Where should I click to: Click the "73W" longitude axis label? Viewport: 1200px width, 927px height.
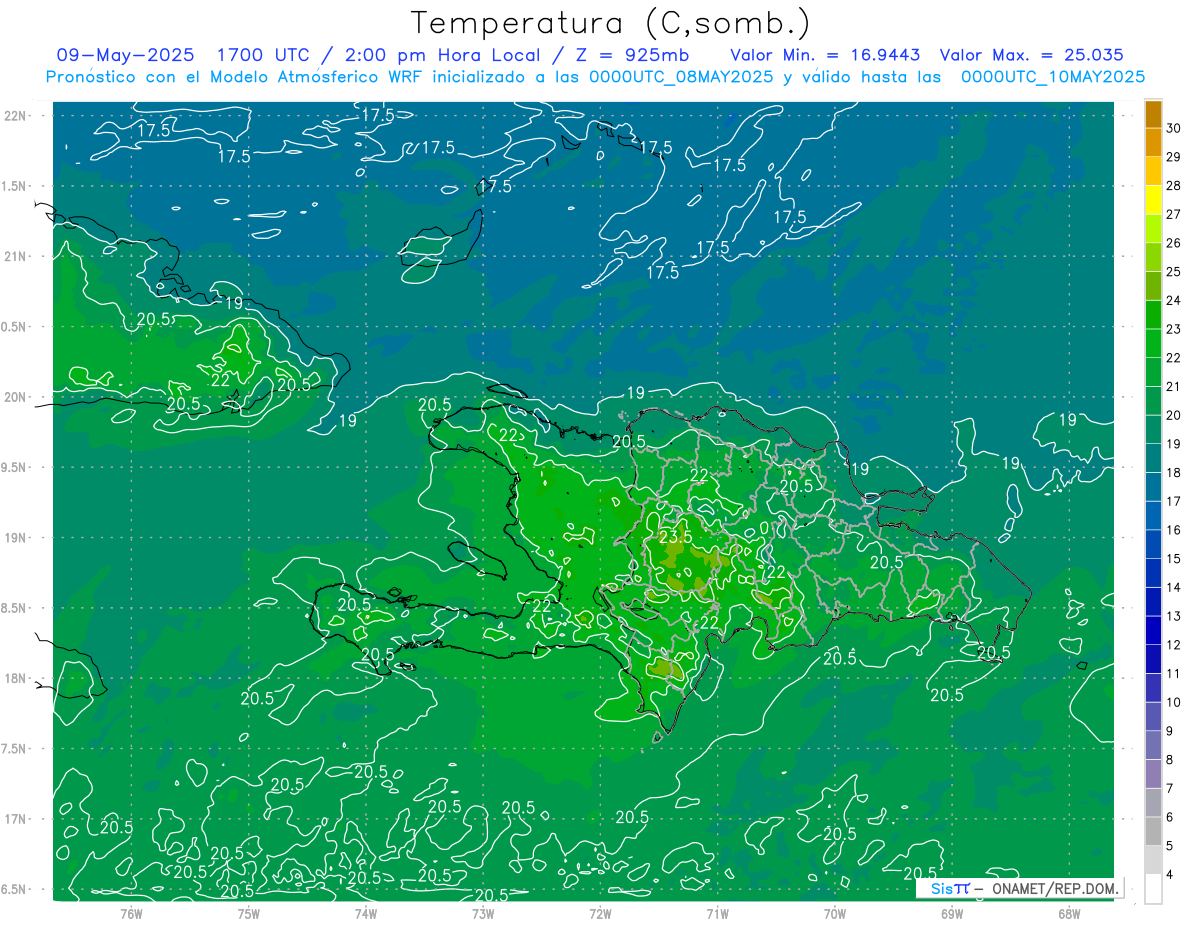click(483, 913)
